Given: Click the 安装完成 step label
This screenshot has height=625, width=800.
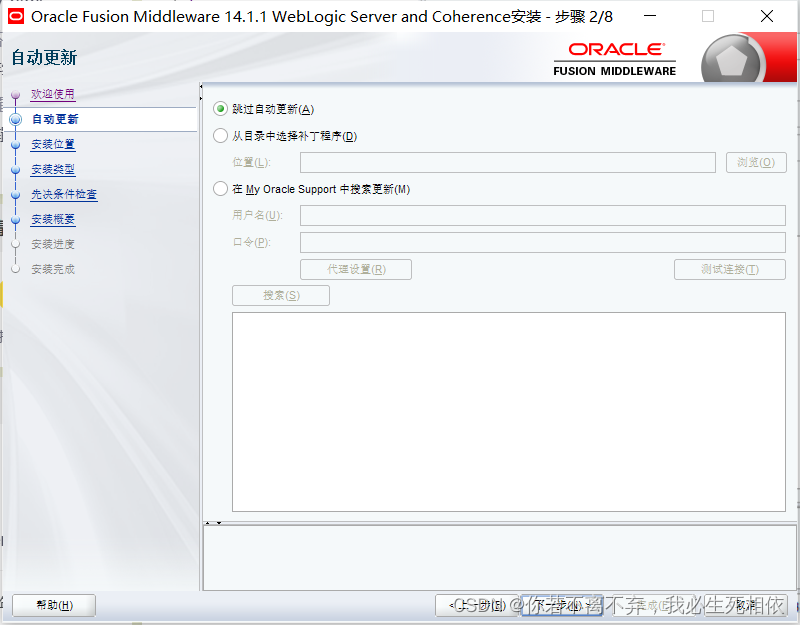Looking at the screenshot, I should point(53,269).
